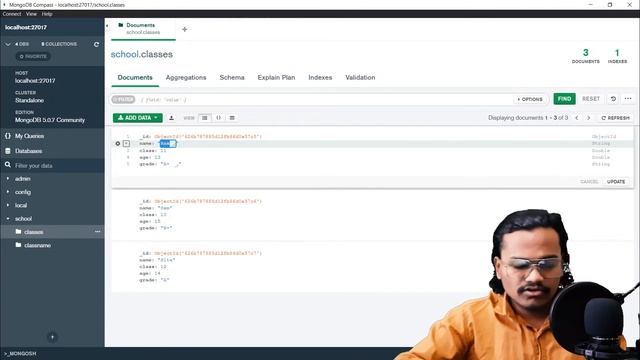Click the left arrow before Documents tab
This screenshot has height=360, width=640.
coord(107,26)
